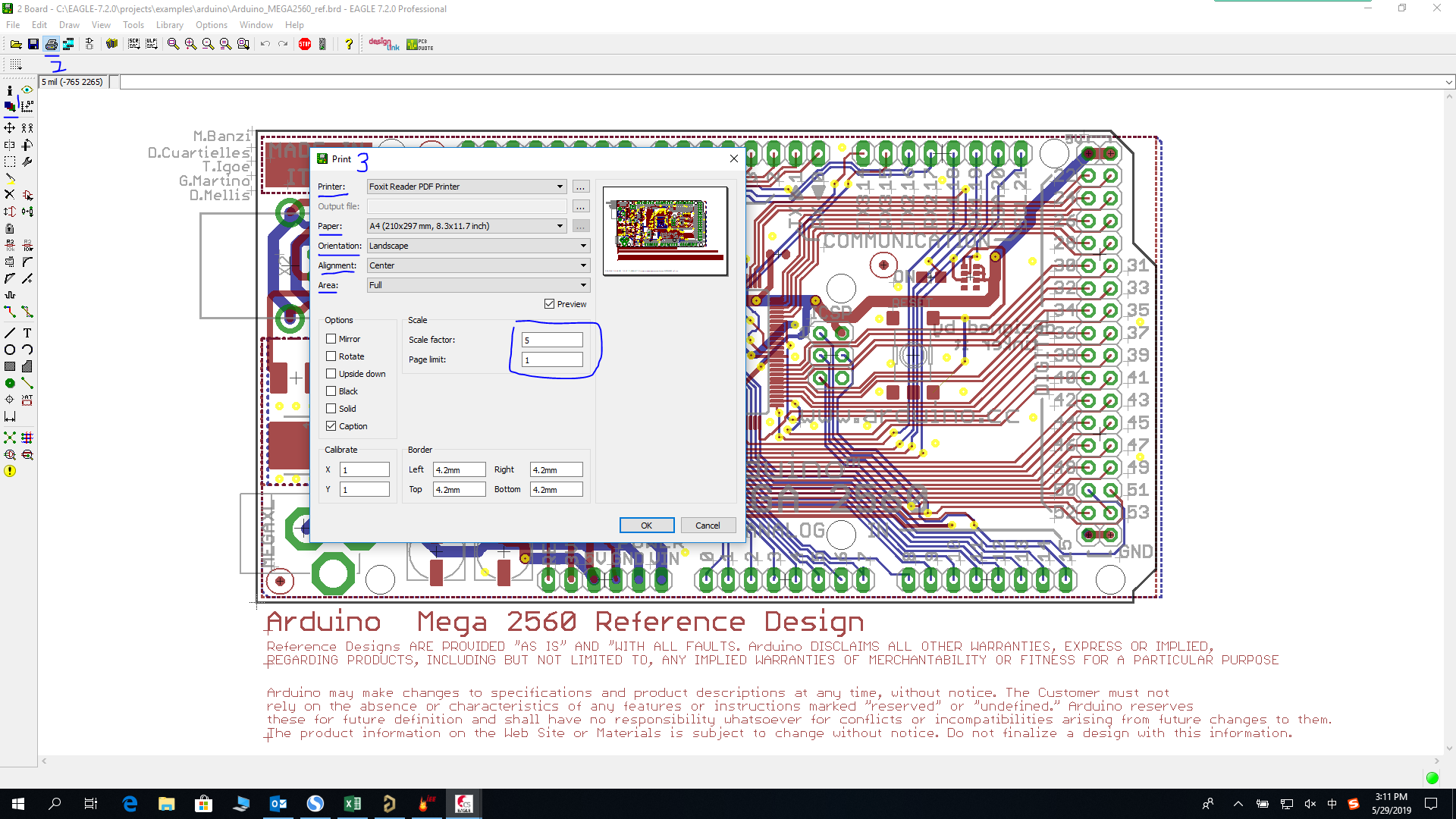Click the Print icon in the toolbar
Viewport: 1456px width, 819px height.
51,44
